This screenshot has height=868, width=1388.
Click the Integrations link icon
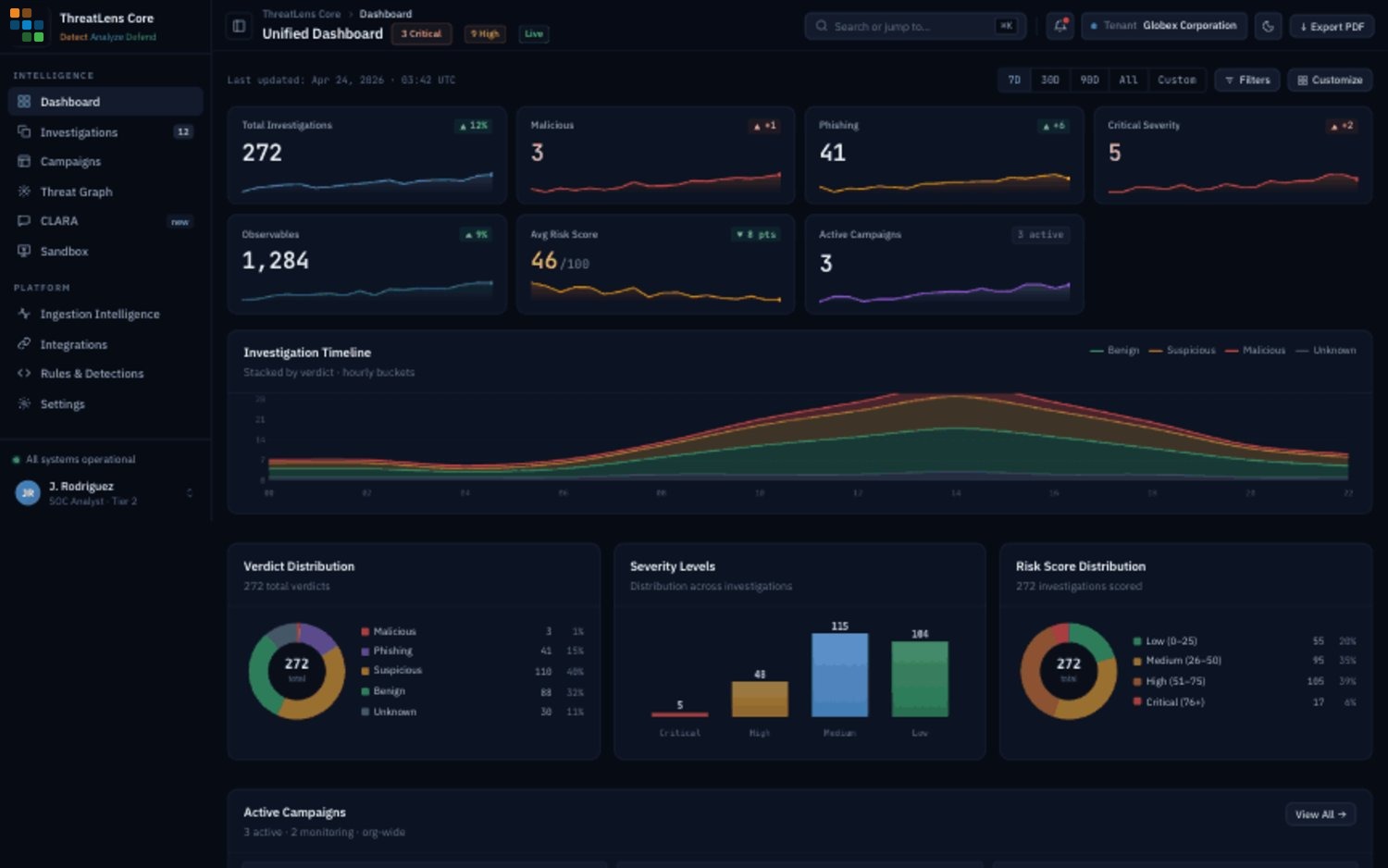coord(24,344)
